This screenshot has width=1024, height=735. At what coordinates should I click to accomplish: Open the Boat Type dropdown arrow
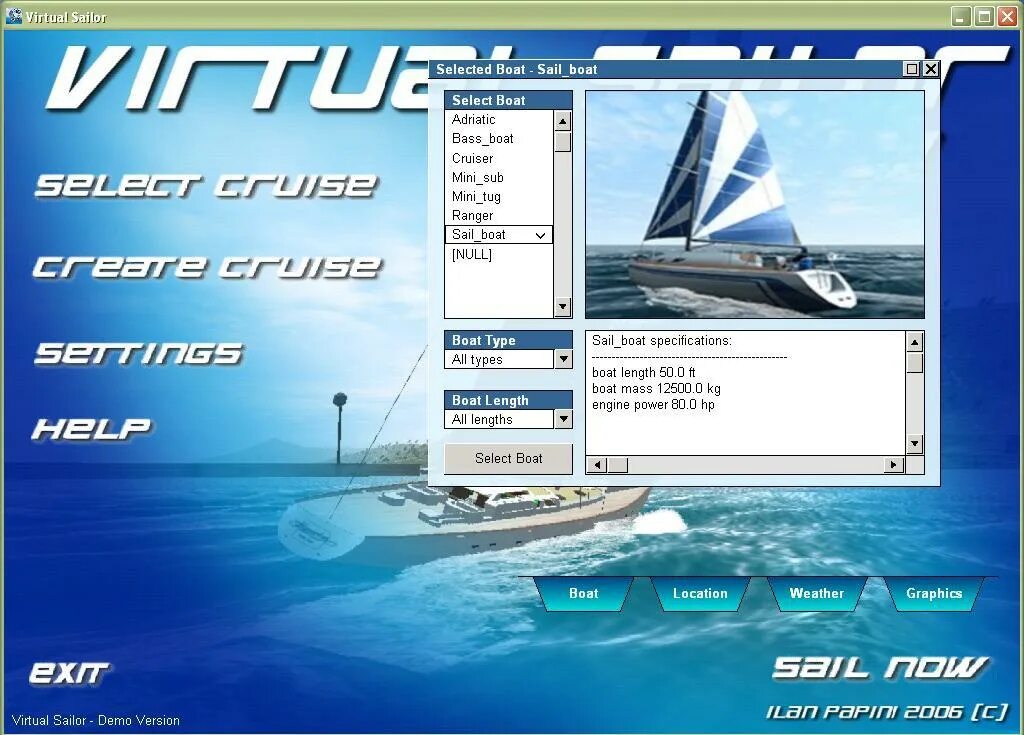tap(563, 359)
